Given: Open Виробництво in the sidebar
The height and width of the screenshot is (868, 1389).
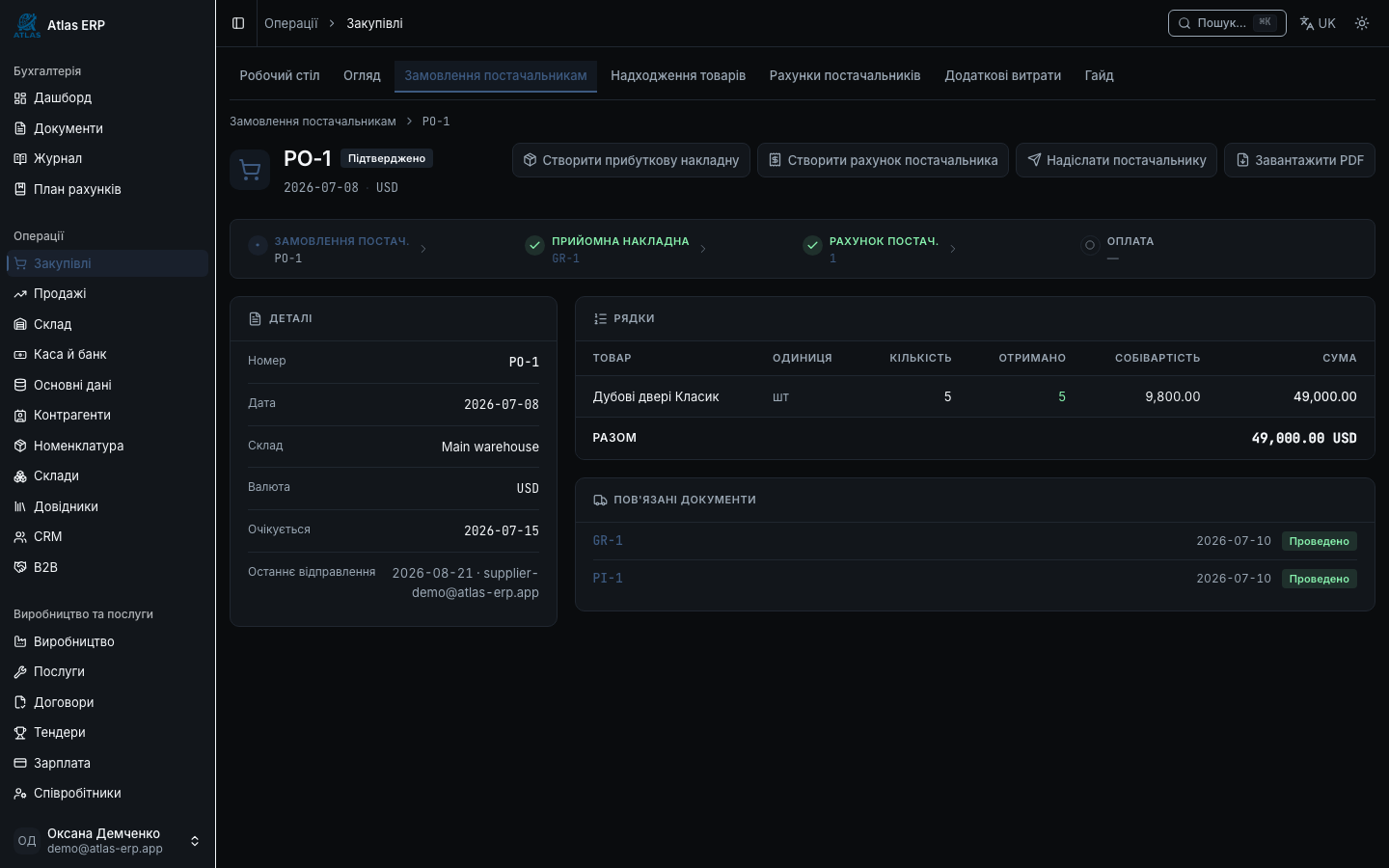Looking at the screenshot, I should [107, 641].
